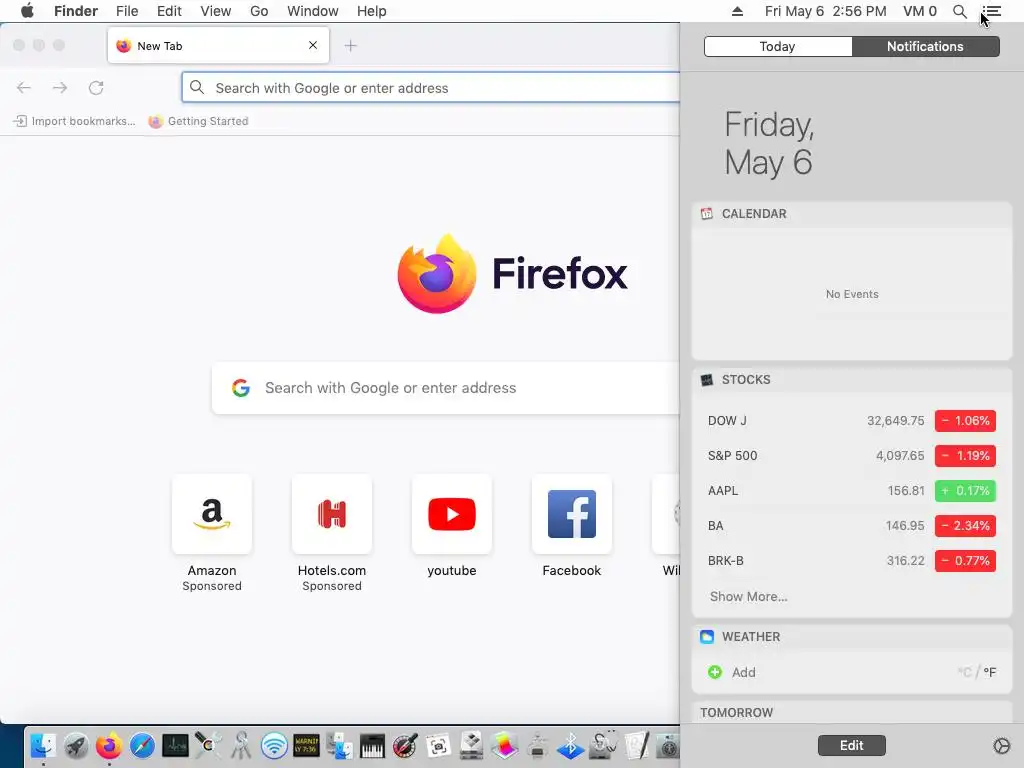Open the Window menu

tap(313, 11)
